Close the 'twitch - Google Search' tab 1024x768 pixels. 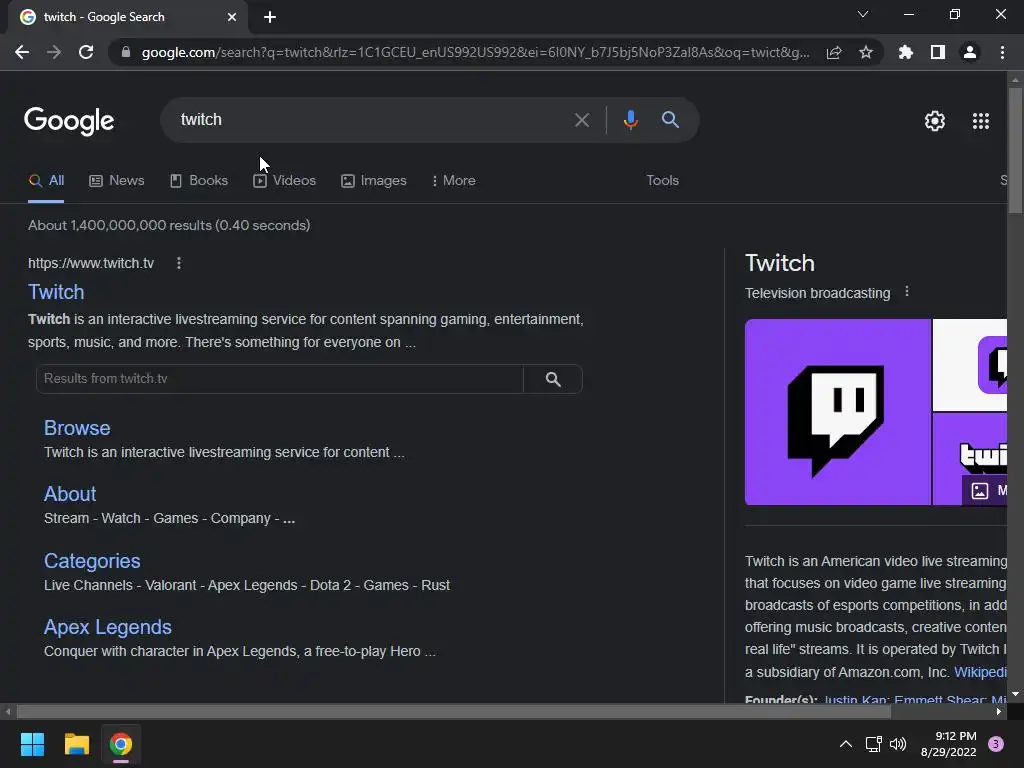click(x=232, y=17)
